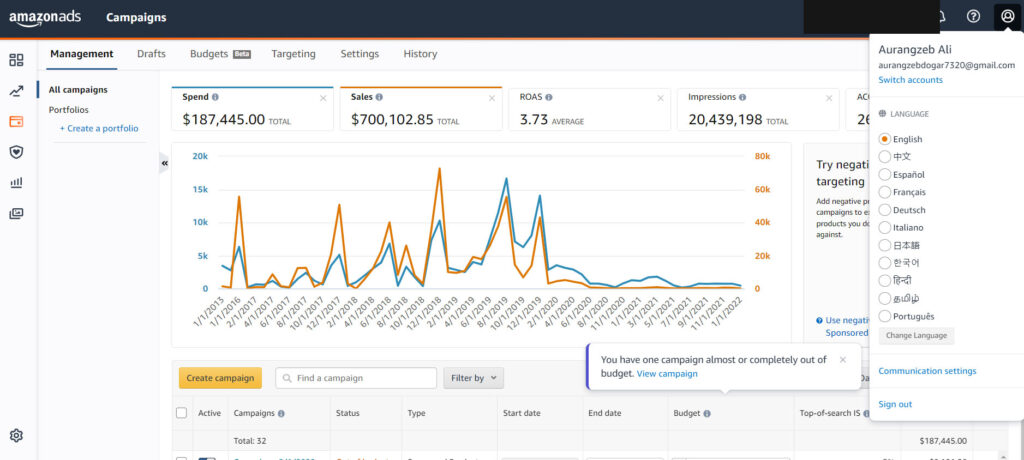Screen dimensions: 1024x460
Task: Open the user account profile icon
Action: pyautogui.click(x=1007, y=16)
